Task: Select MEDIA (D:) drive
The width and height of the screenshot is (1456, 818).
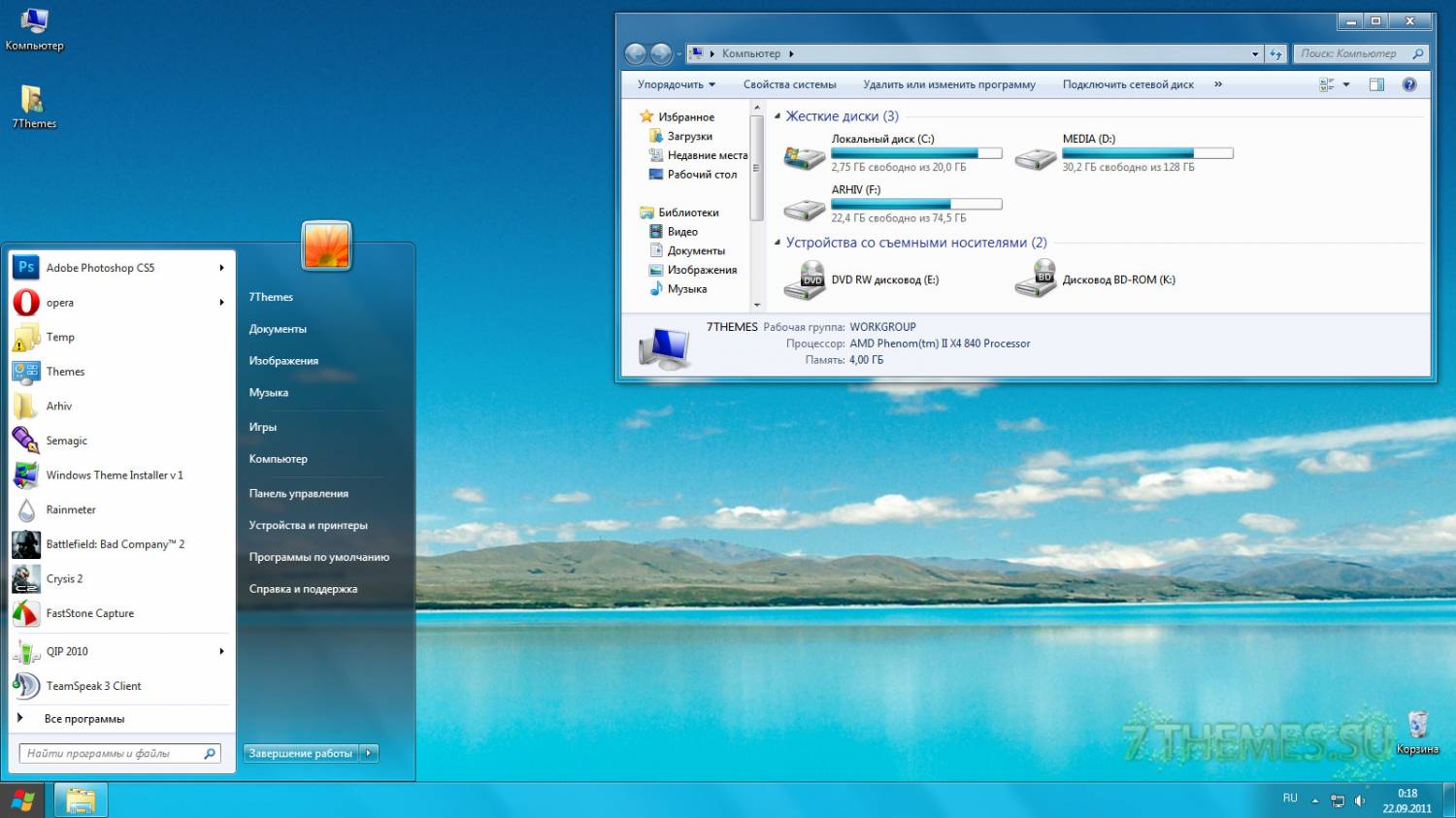Action: pos(1124,153)
